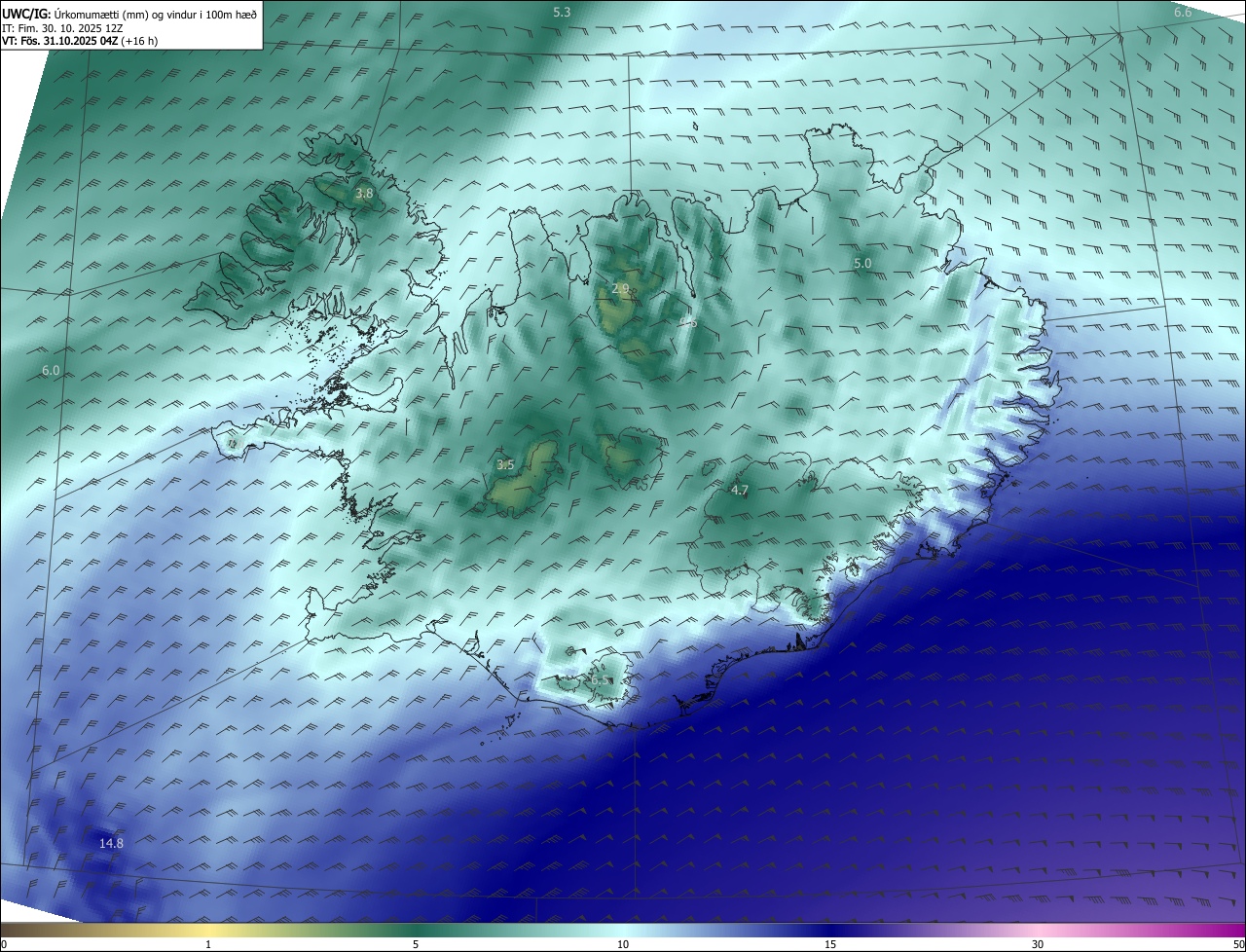Click the colour bar tick label '10'
Screen dimensions: 1246x952
coord(623,944)
